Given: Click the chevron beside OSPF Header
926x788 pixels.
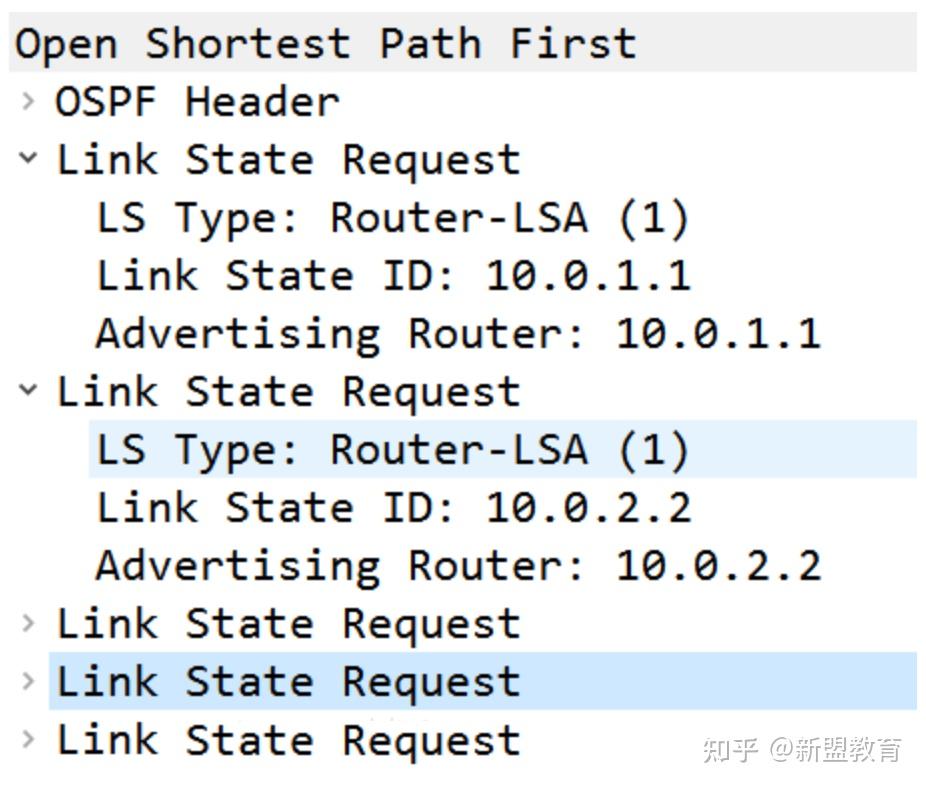Looking at the screenshot, I should 27,101.
